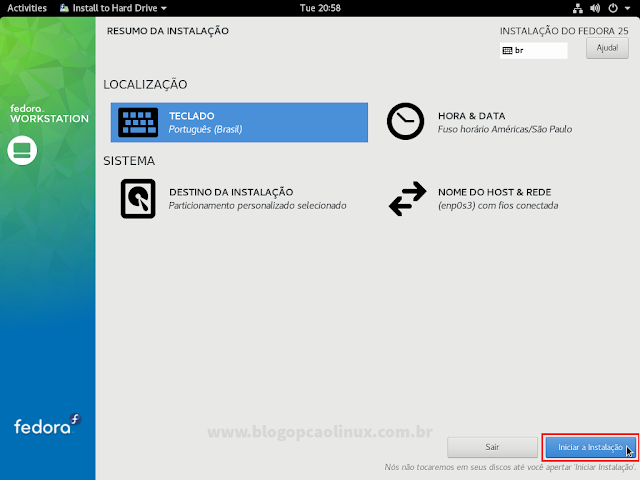Open the Teclado keyboard settings icon
This screenshot has width=640, height=480.
click(x=138, y=122)
